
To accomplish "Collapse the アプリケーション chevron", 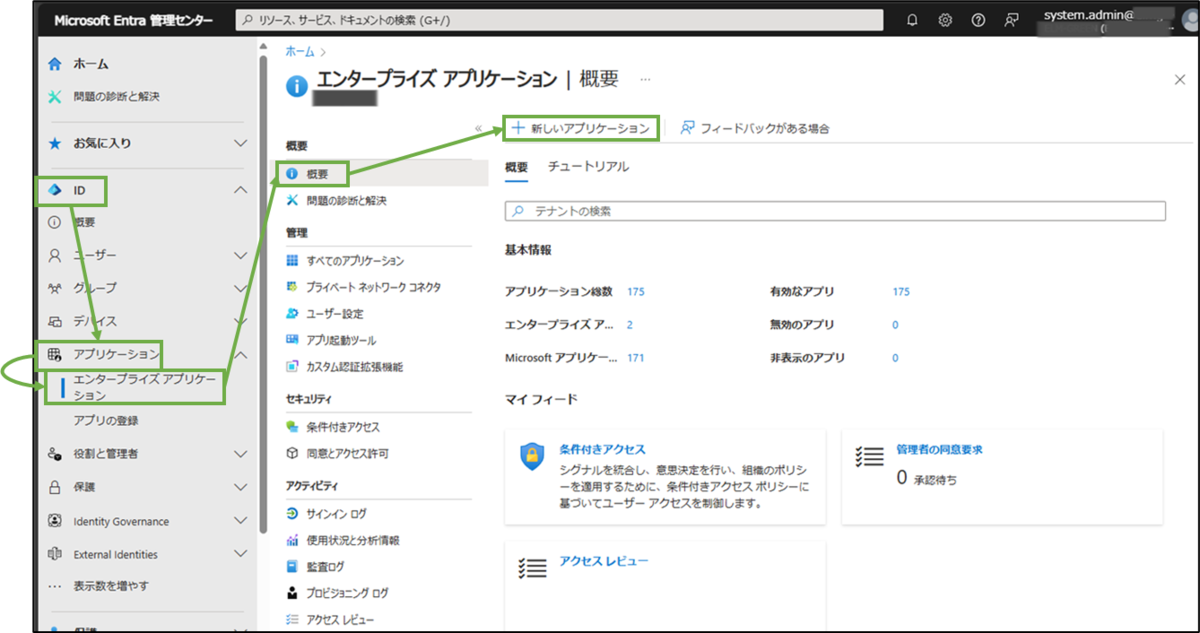I will 240,354.
